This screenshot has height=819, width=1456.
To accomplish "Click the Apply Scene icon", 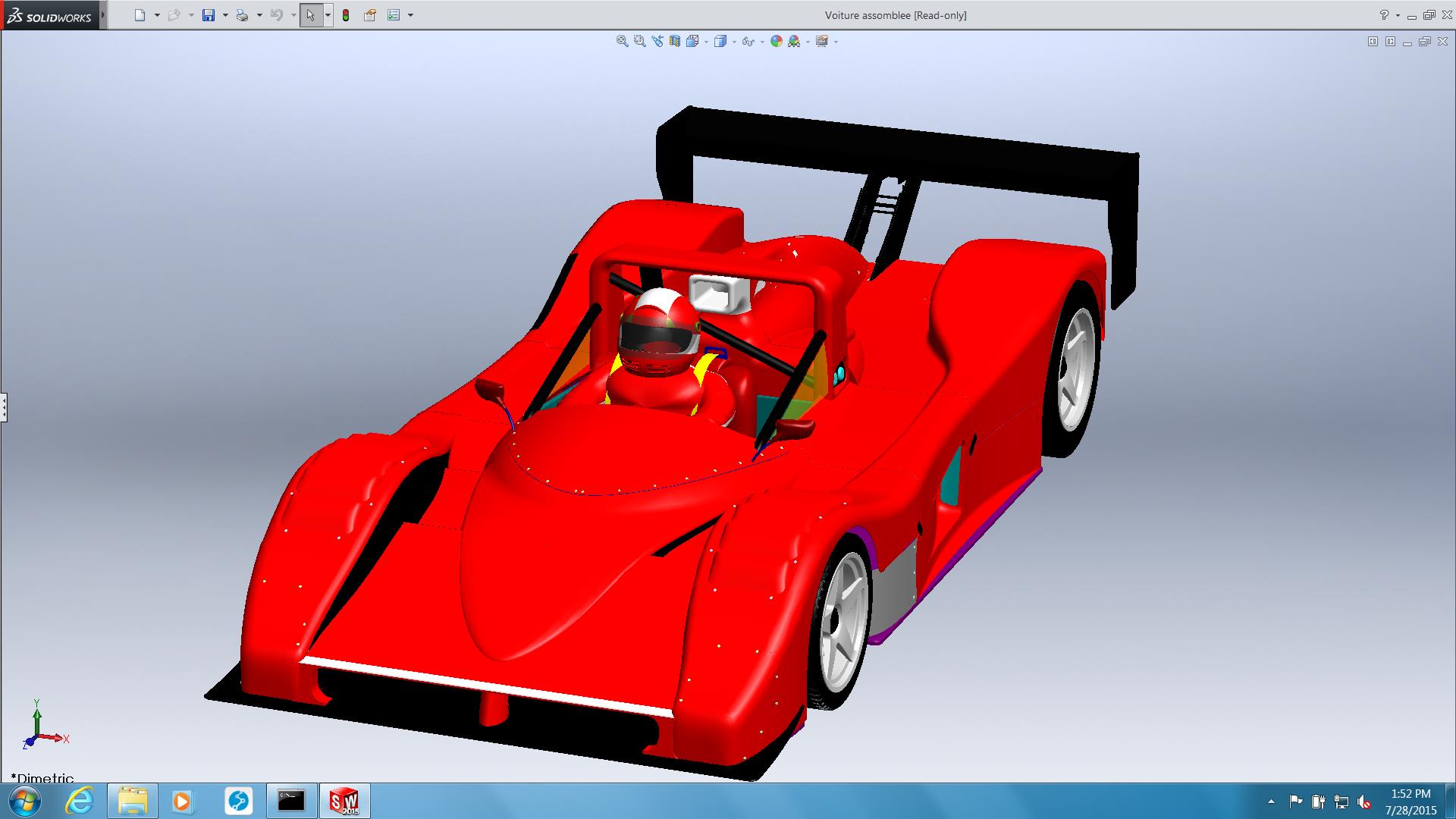I will 794,42.
